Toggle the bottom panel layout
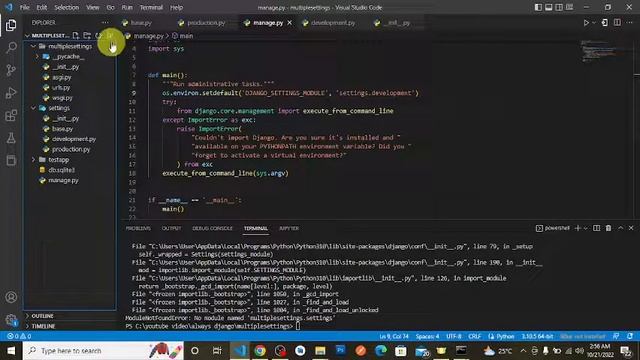This screenshot has height=360, width=640. coord(549,7)
